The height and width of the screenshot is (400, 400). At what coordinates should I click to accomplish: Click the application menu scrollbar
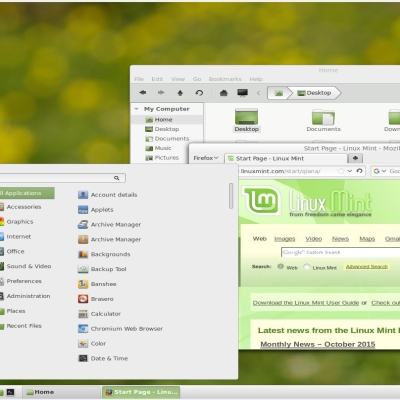click(x=231, y=196)
